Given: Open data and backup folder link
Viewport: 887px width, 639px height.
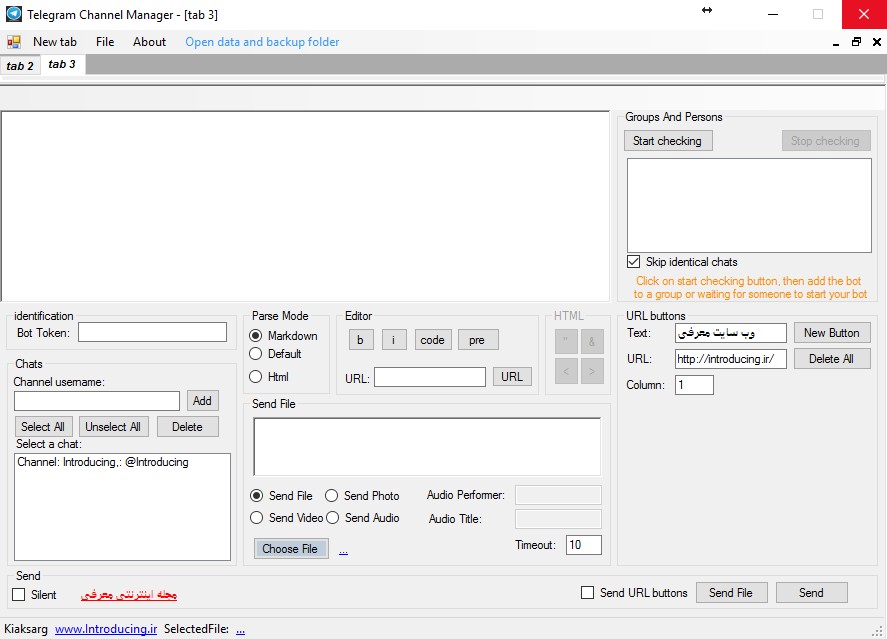Looking at the screenshot, I should click(262, 42).
